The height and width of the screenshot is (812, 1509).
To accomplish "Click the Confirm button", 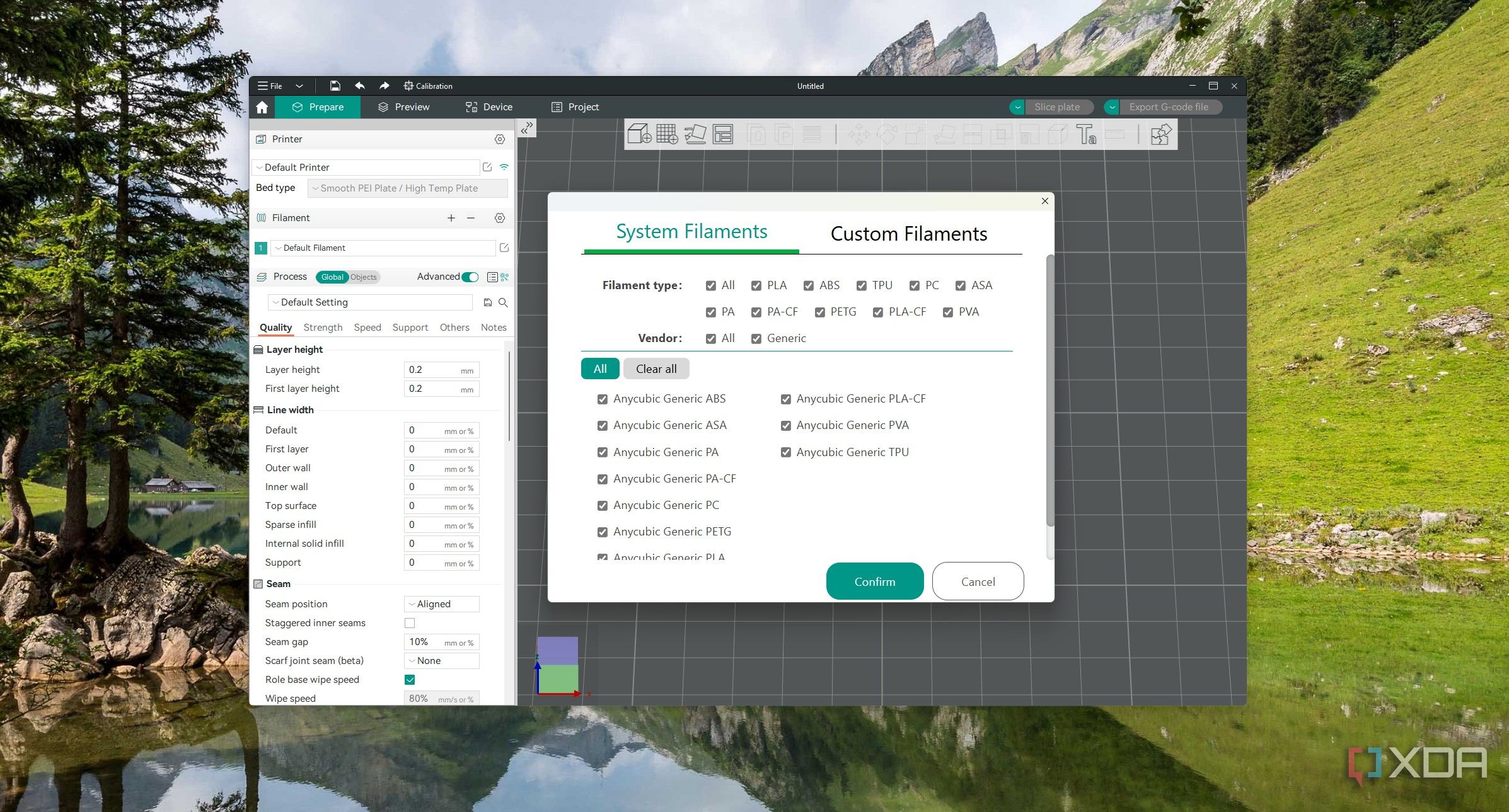I will point(875,581).
